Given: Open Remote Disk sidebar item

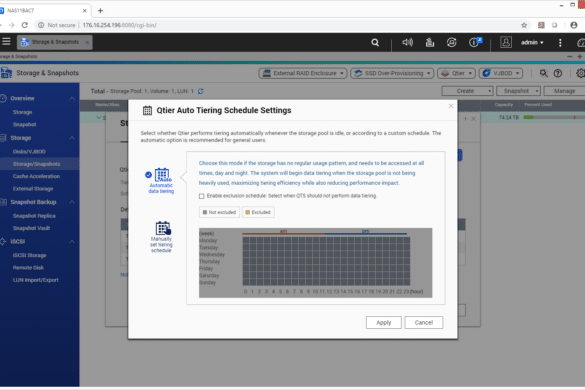Looking at the screenshot, I should click(x=28, y=268).
